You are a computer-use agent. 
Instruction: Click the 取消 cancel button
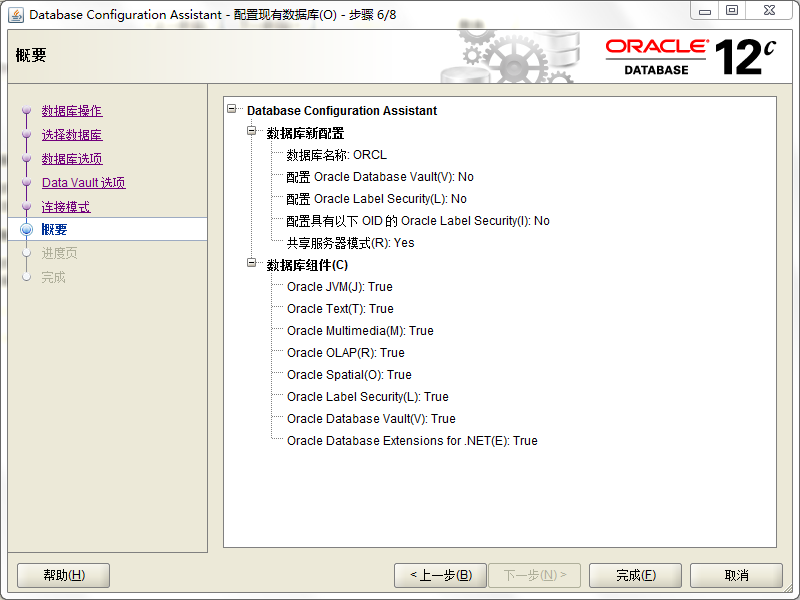[736, 576]
